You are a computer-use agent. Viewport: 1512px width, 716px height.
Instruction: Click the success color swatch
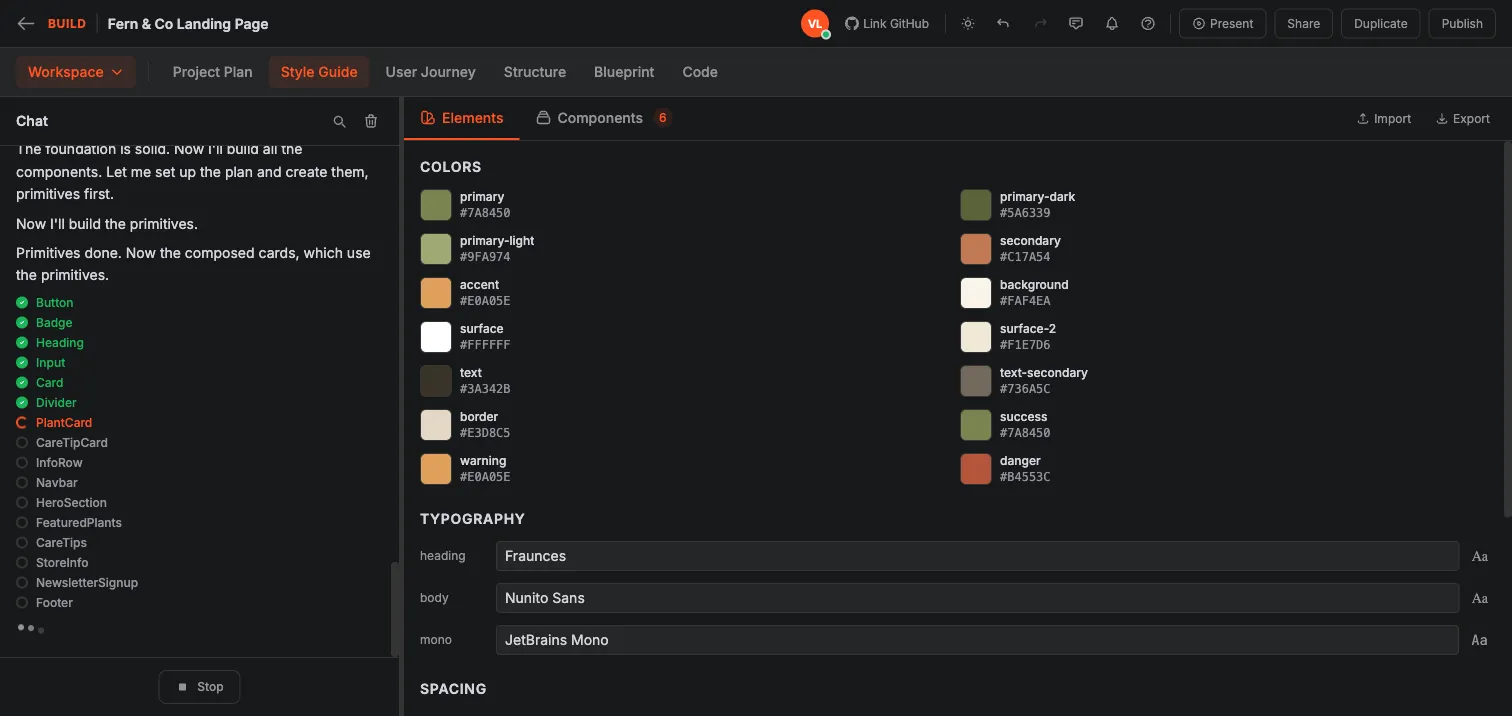(x=976, y=425)
